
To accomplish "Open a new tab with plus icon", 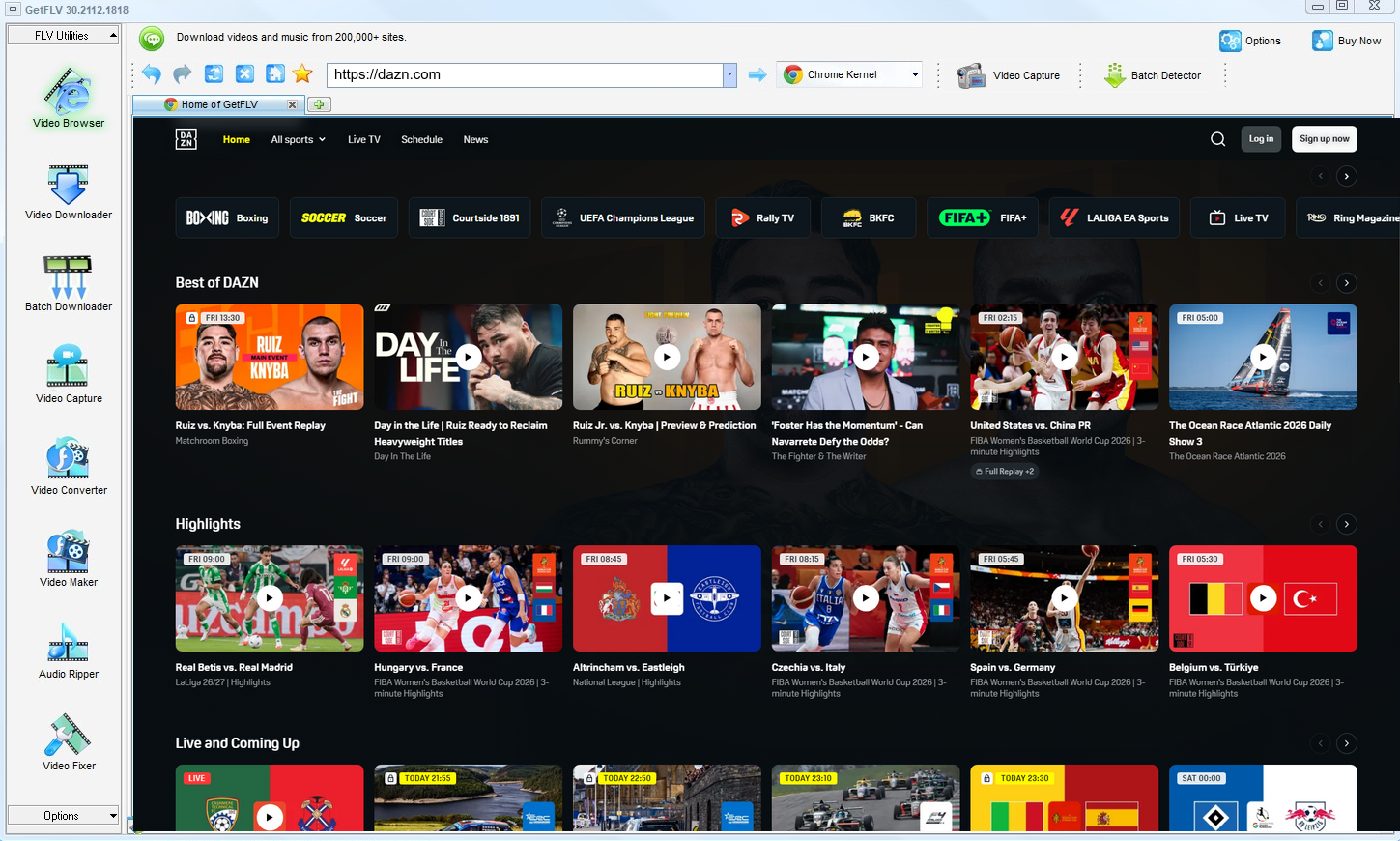I will 319,104.
